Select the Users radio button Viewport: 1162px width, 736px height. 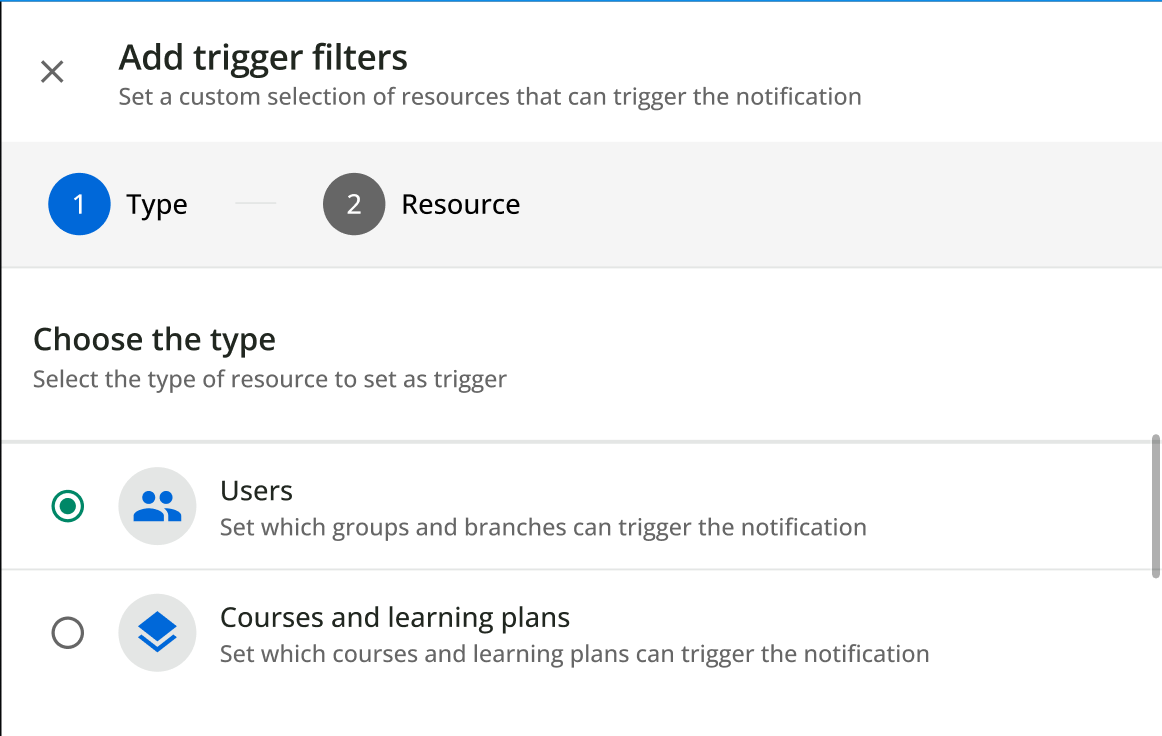68,506
